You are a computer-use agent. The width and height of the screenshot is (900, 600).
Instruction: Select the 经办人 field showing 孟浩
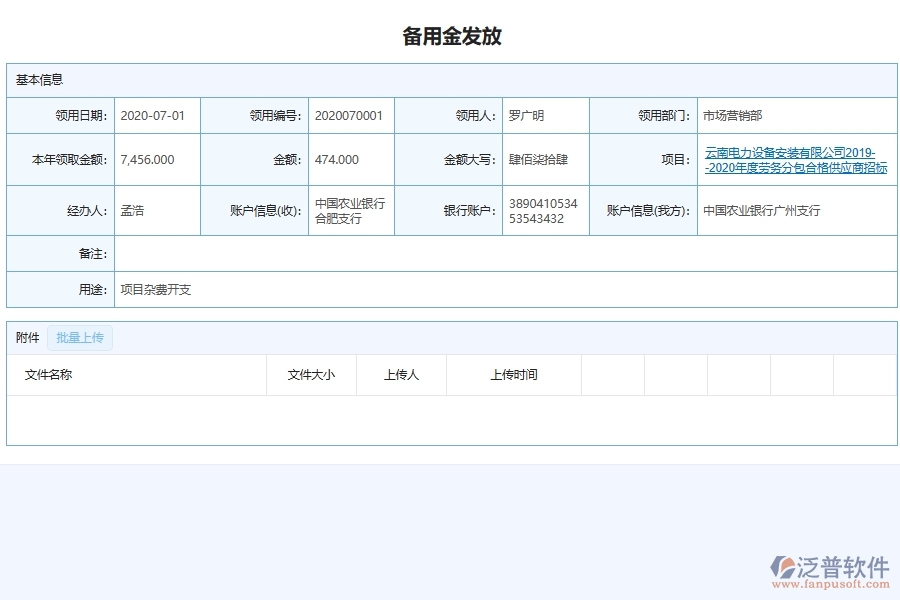tap(130, 210)
